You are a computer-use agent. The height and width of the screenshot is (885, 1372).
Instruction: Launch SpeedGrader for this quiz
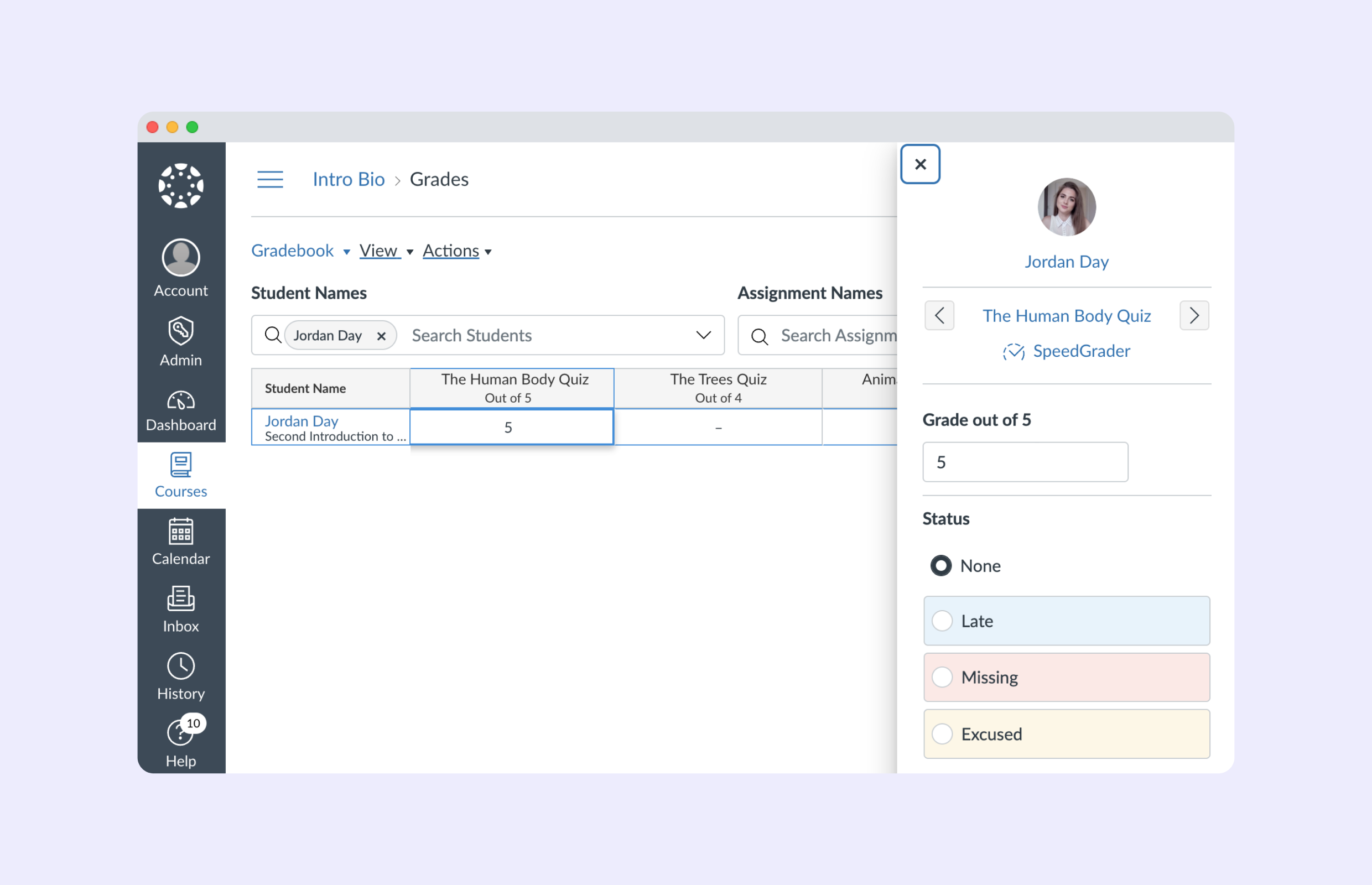tap(1066, 351)
